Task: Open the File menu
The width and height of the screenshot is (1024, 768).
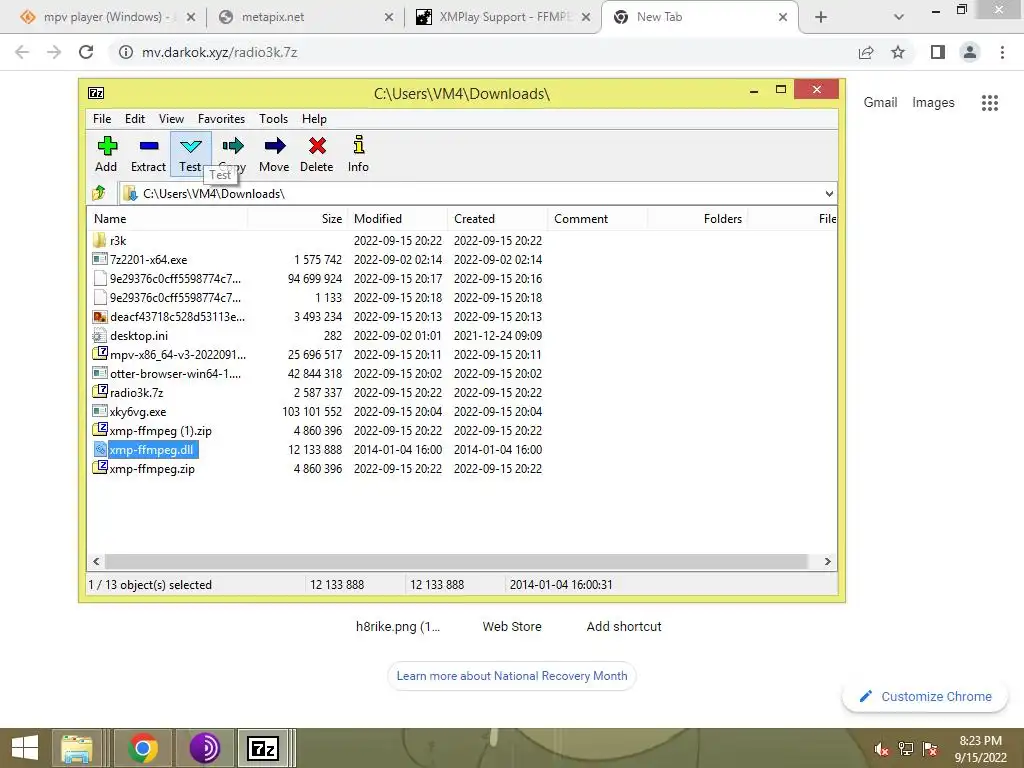Action: click(x=102, y=119)
